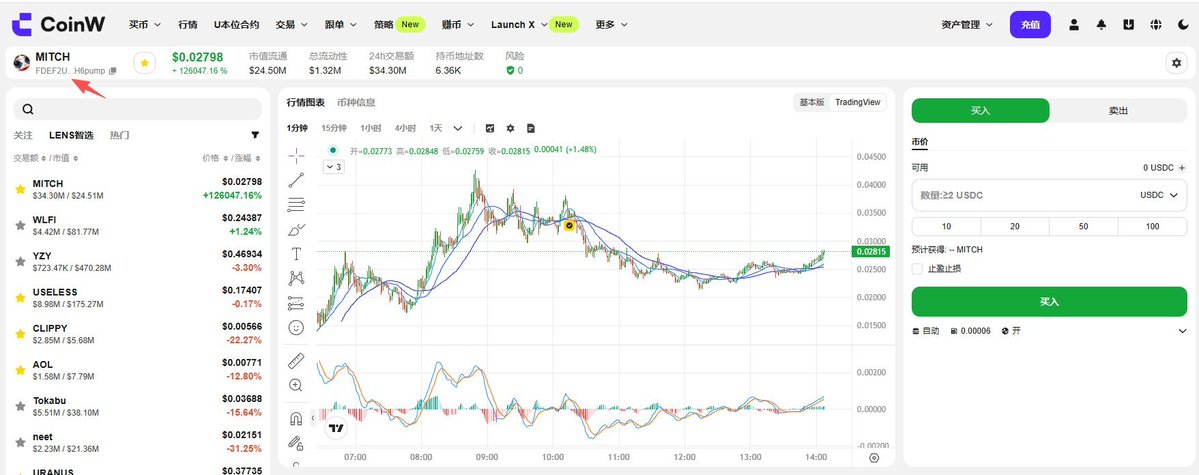The height and width of the screenshot is (475, 1199).
Task: Select the crosshair cursor tool
Action: [x=296, y=156]
